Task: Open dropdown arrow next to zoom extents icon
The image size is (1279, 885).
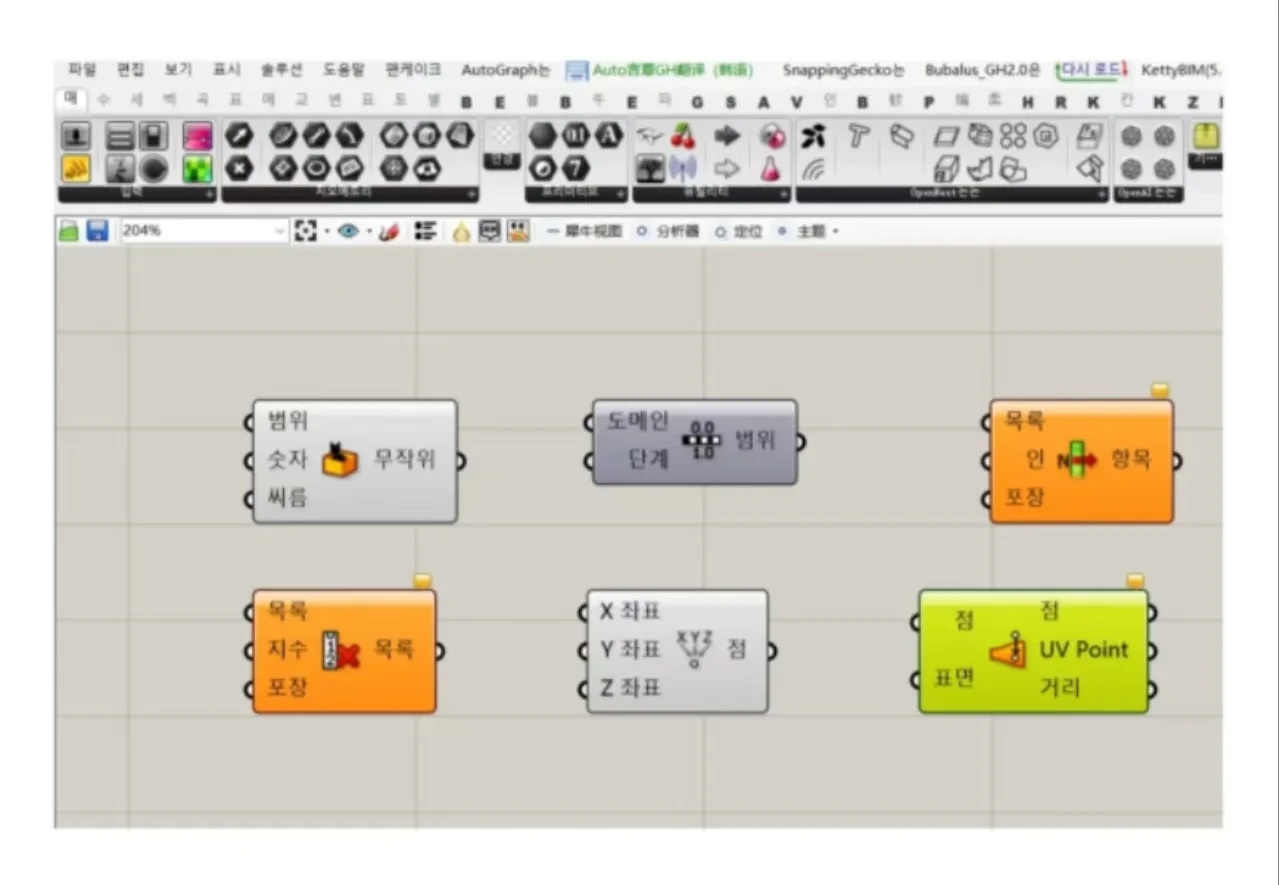Action: coord(326,232)
